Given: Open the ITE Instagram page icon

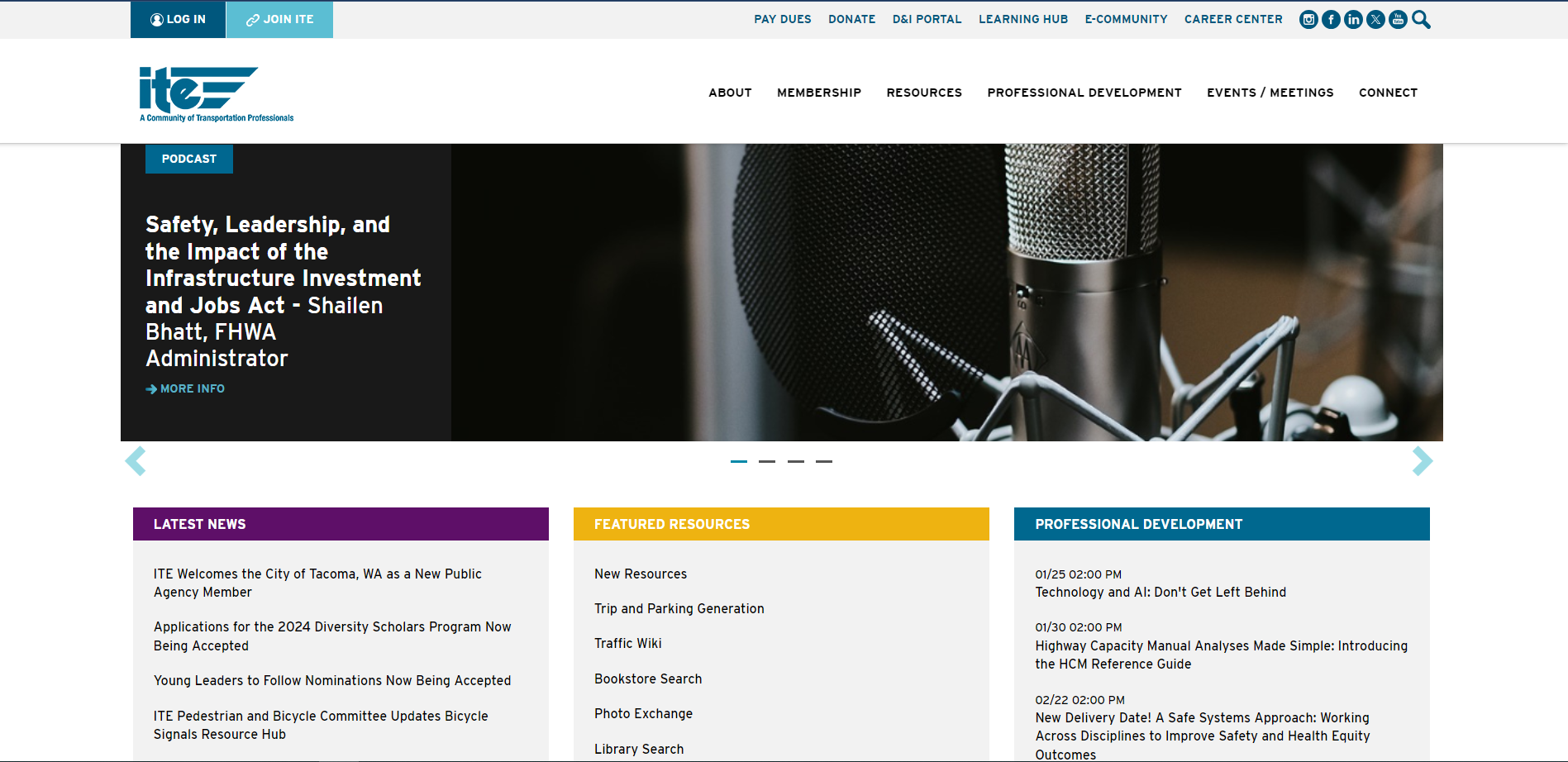Looking at the screenshot, I should pyautogui.click(x=1308, y=20).
